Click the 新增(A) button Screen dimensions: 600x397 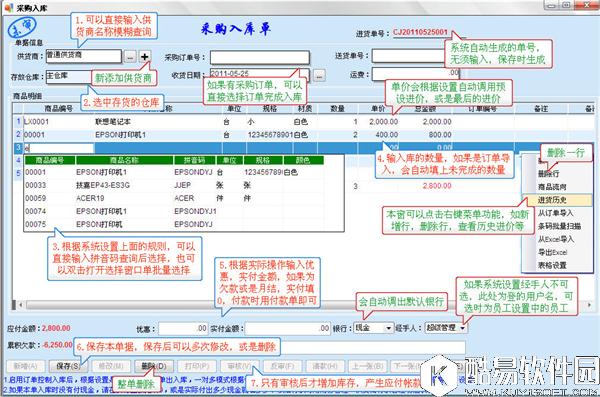click(26, 366)
